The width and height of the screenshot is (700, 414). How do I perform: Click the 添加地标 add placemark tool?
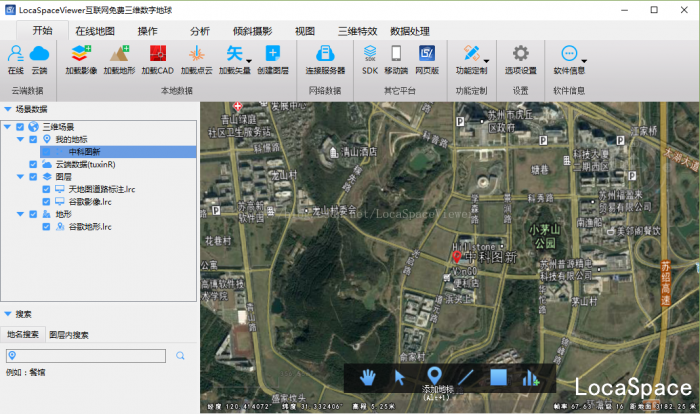point(434,375)
